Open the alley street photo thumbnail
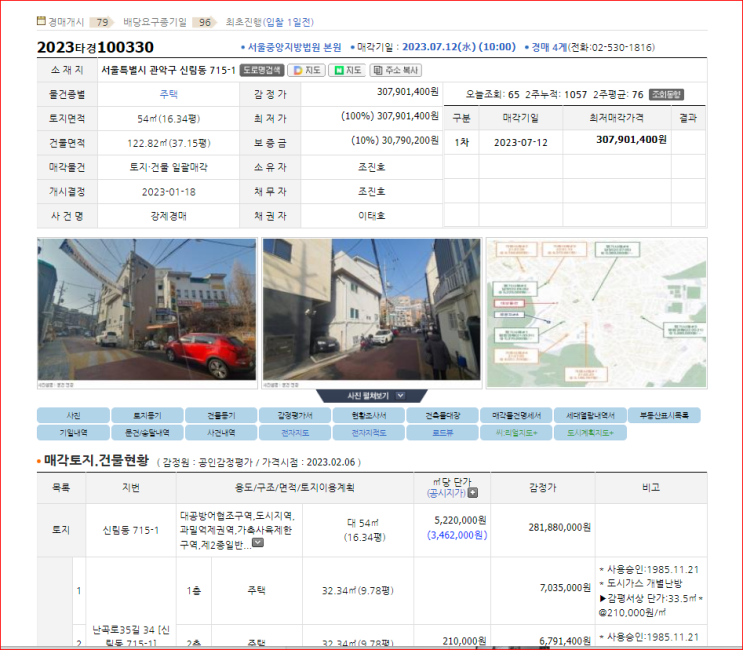Image resolution: width=743 pixels, height=650 pixels. [372, 310]
